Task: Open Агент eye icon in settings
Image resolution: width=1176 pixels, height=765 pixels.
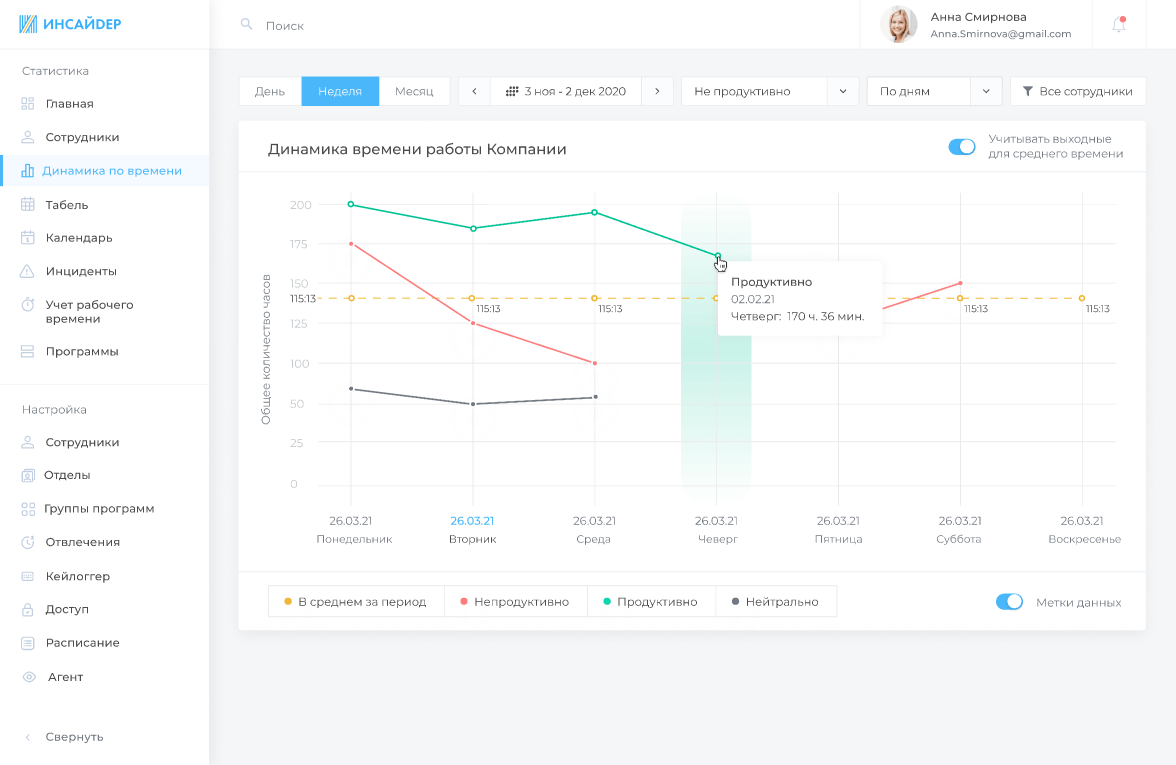Action: click(x=29, y=676)
